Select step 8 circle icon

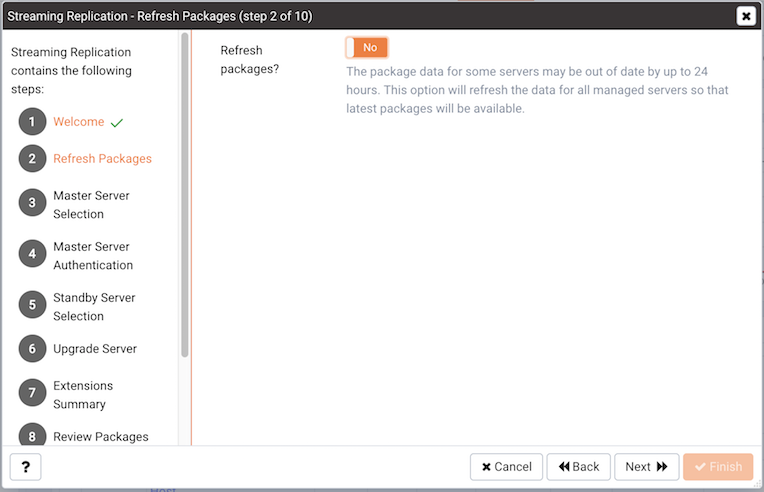click(32, 435)
